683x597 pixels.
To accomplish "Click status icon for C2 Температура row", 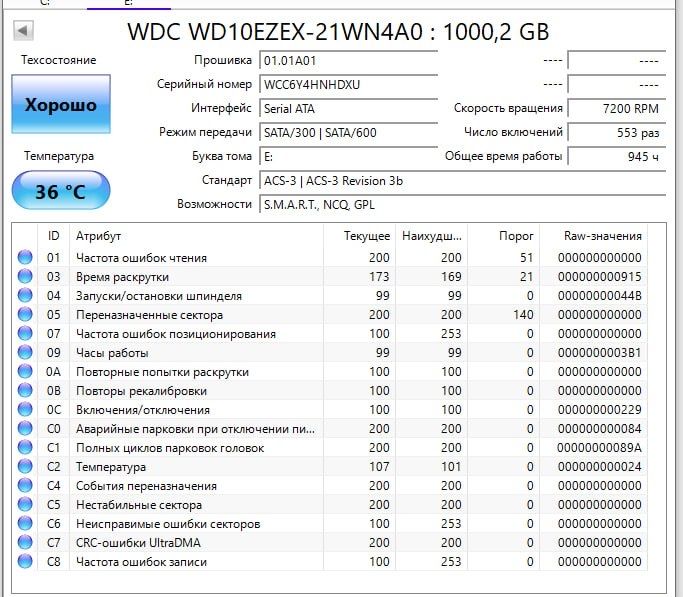I will point(25,466).
